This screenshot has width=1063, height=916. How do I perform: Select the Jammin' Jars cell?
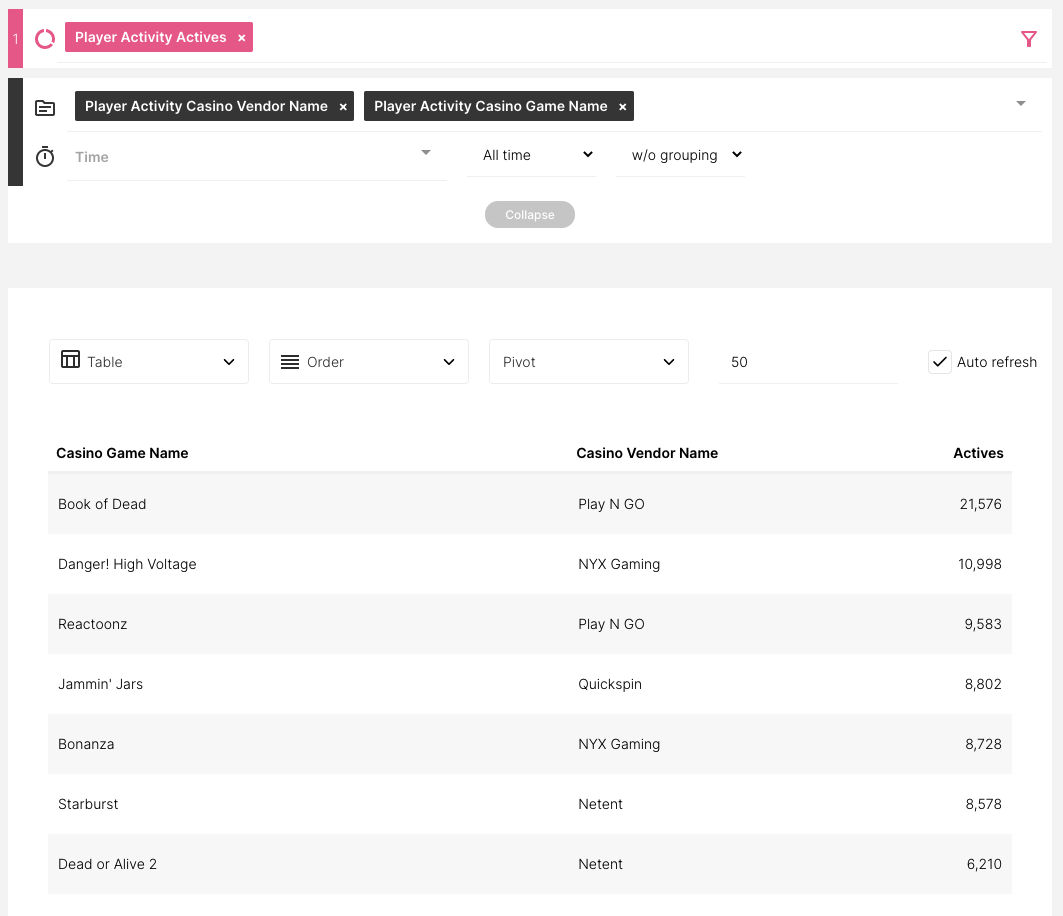(x=100, y=684)
